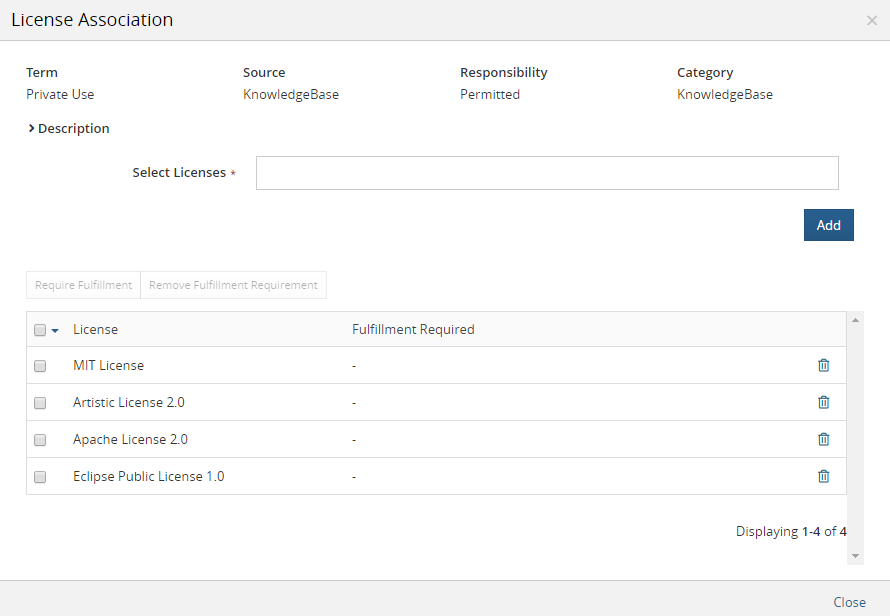890x616 pixels.
Task: Delete the MIT License entry
Action: [x=823, y=365]
